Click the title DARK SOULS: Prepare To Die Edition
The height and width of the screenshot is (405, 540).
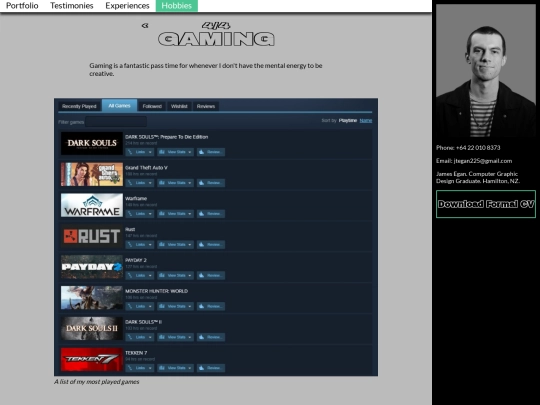click(x=167, y=137)
